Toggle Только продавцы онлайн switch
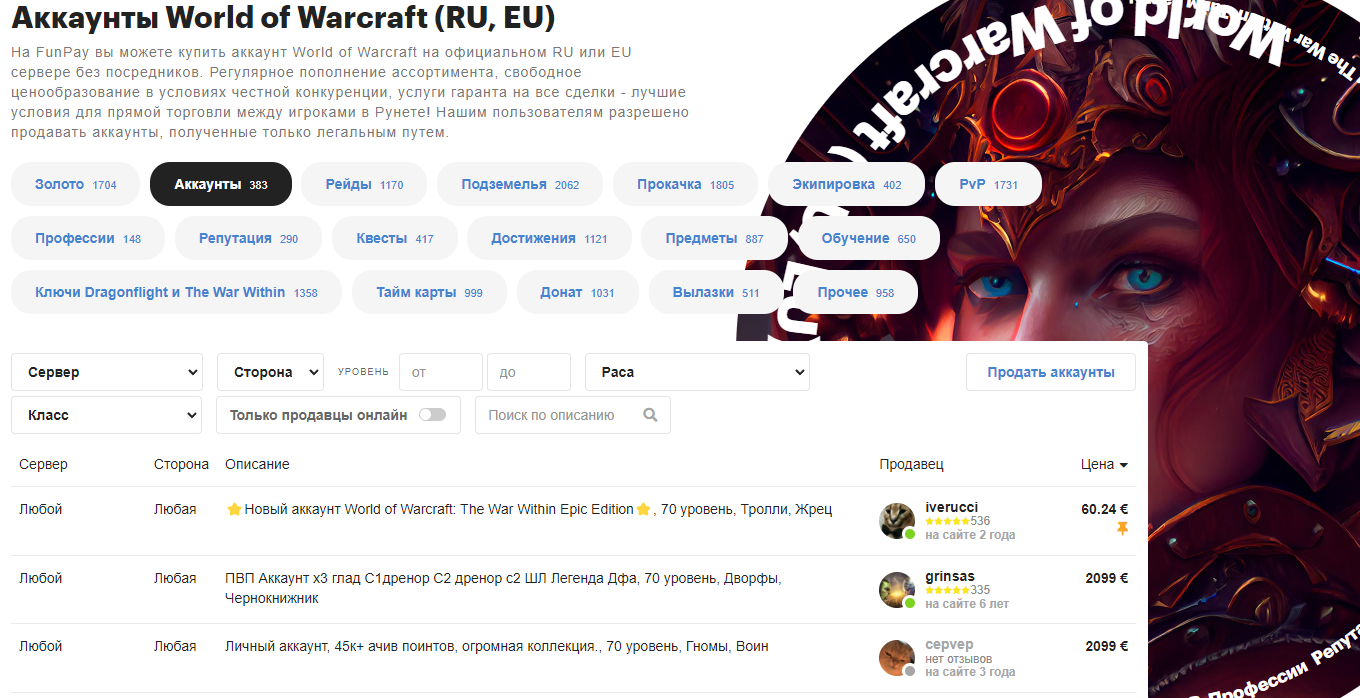The image size is (1360, 698). pos(432,415)
